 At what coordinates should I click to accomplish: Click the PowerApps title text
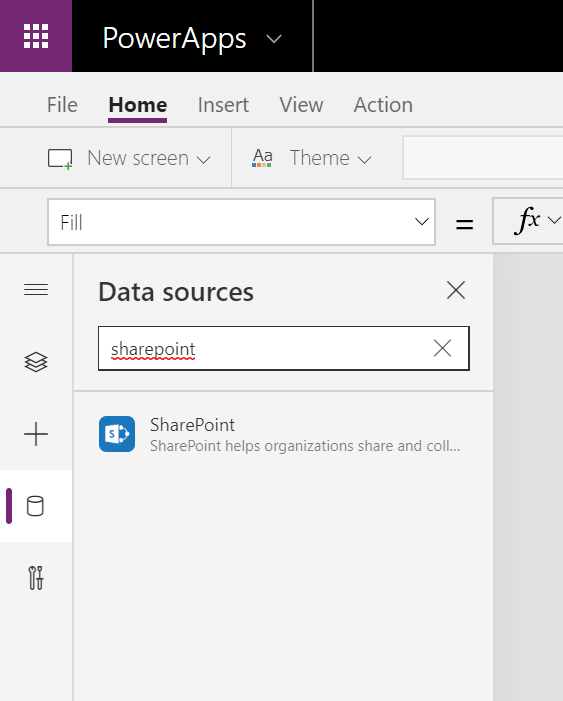point(174,39)
